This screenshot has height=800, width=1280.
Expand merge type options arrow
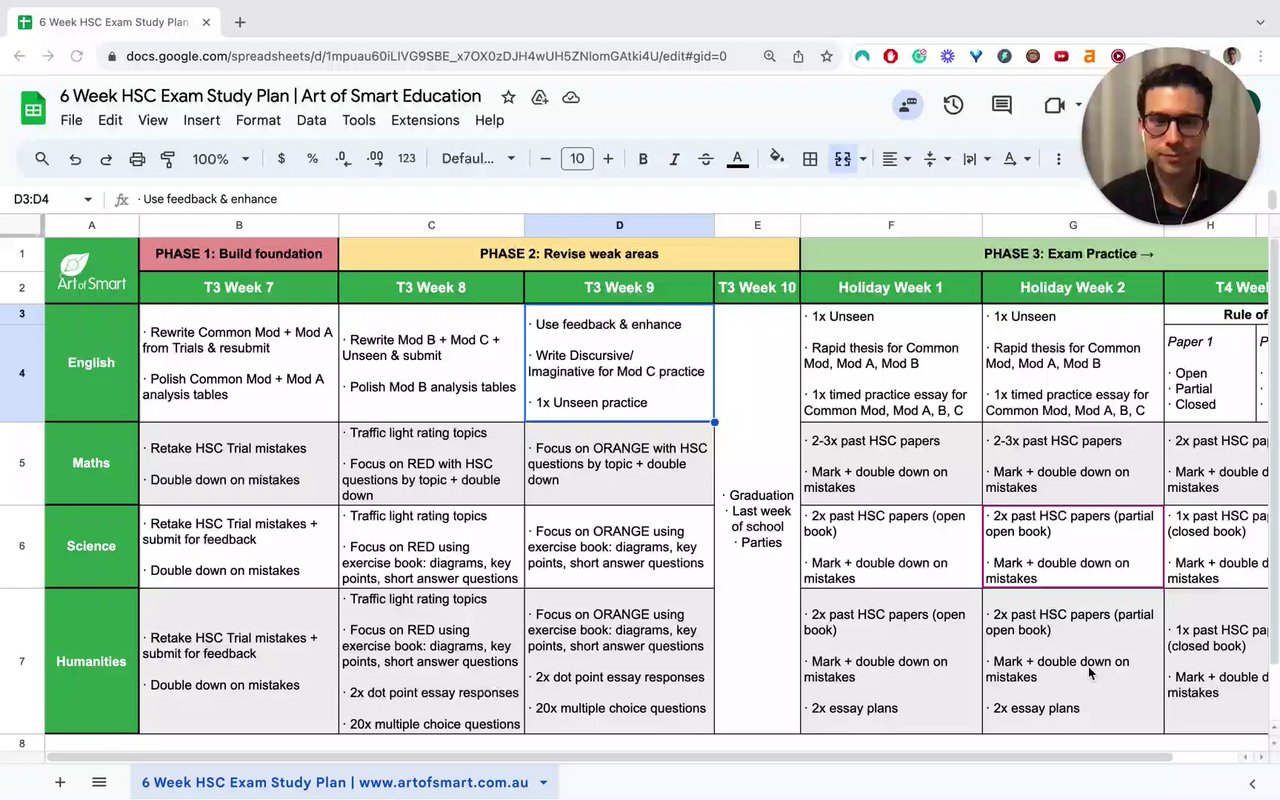[x=863, y=159]
